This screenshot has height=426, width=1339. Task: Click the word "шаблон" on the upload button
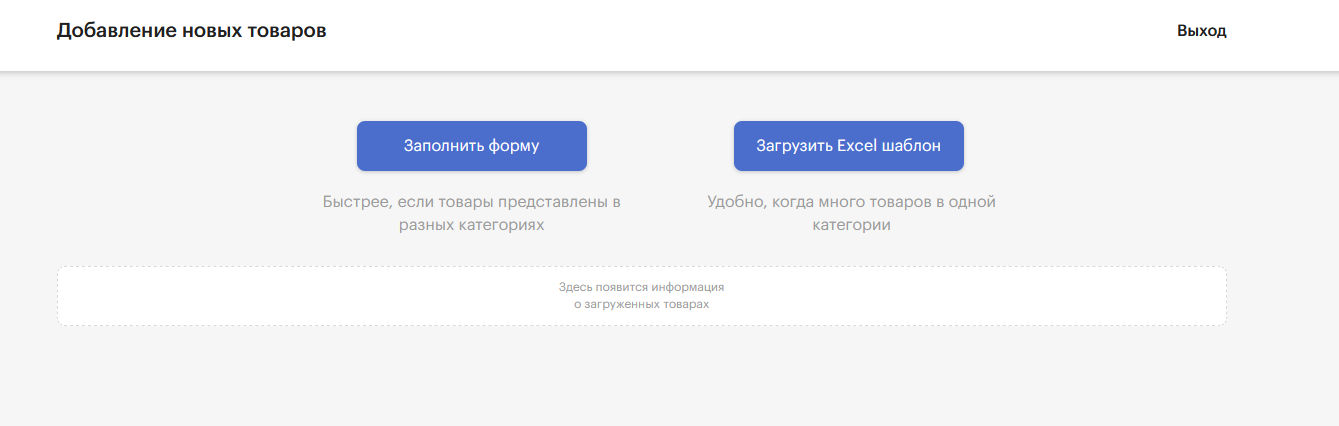tap(911, 146)
